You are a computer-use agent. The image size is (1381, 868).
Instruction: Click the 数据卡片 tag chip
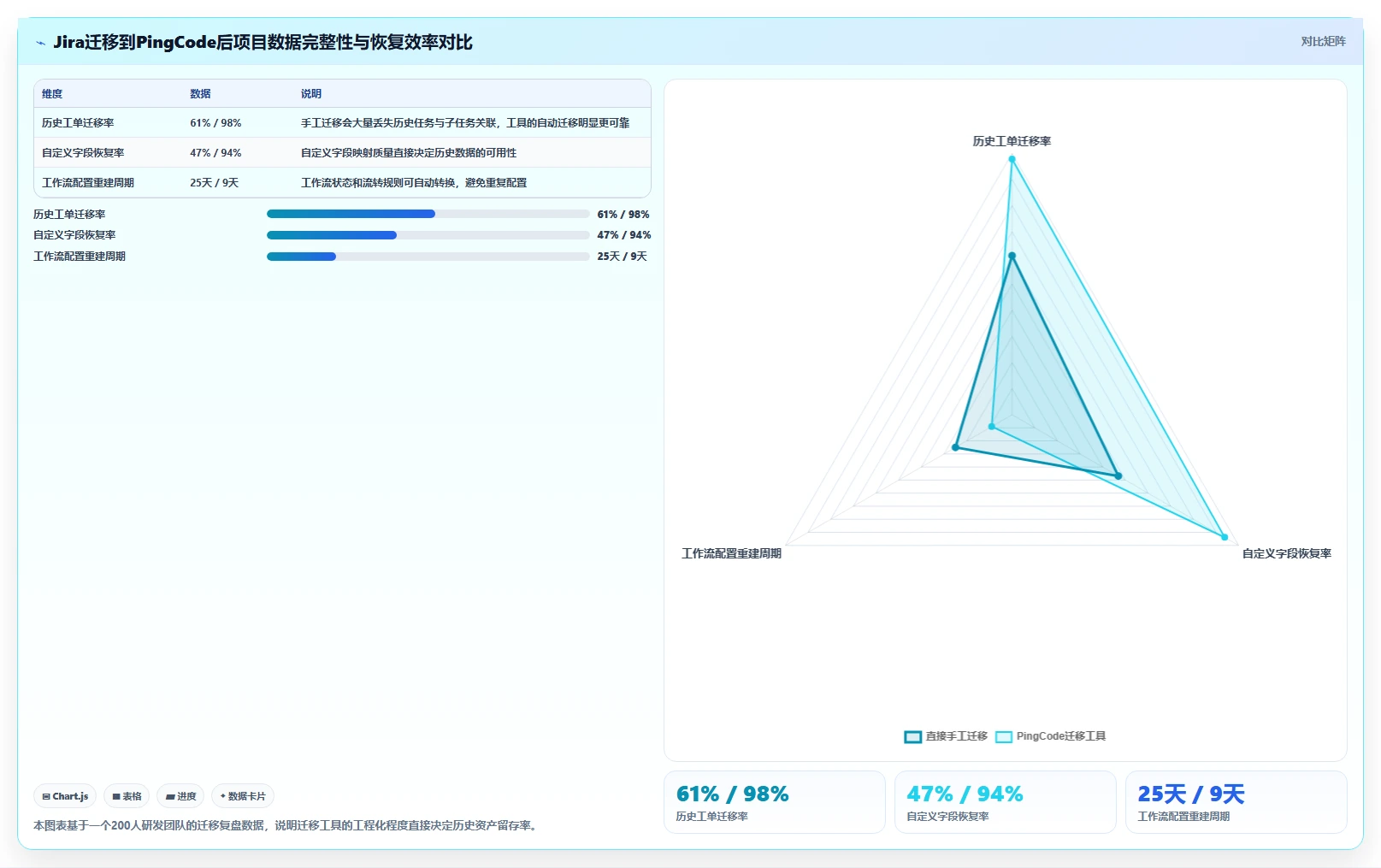(243, 796)
